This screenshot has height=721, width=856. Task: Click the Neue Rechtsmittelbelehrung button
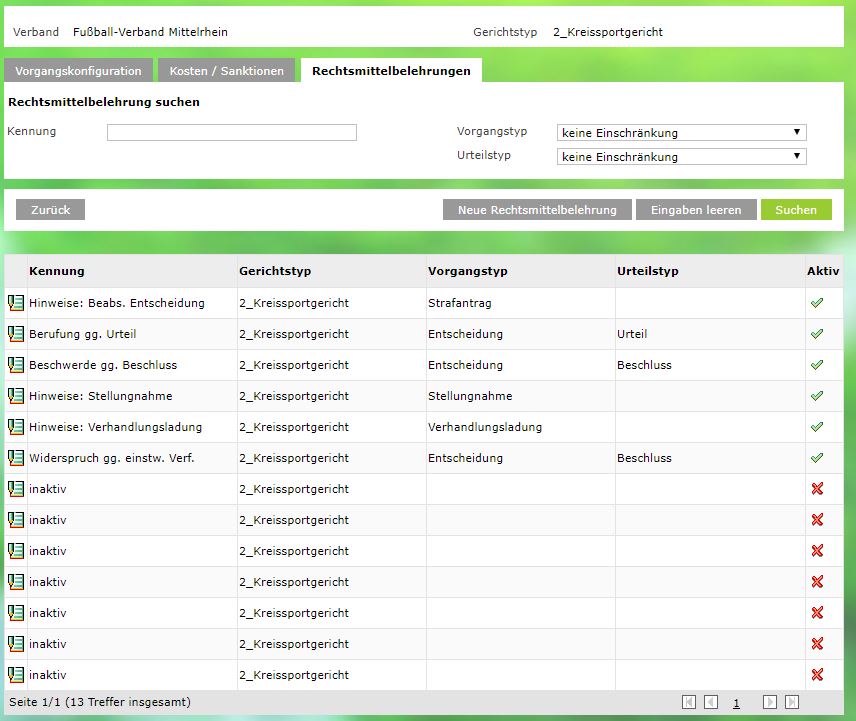[537, 210]
